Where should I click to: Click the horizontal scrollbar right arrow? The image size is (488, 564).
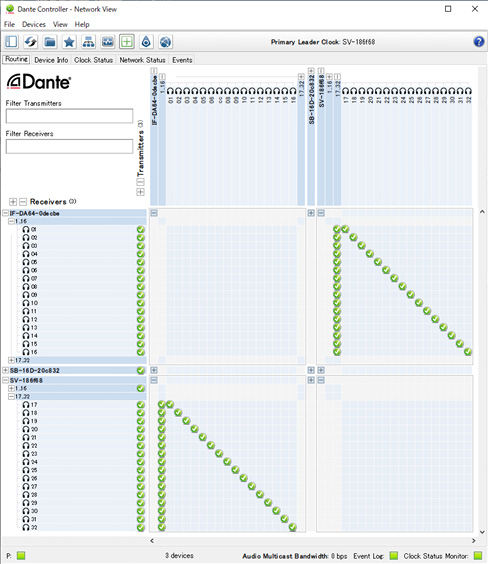pyautogui.click(x=473, y=541)
